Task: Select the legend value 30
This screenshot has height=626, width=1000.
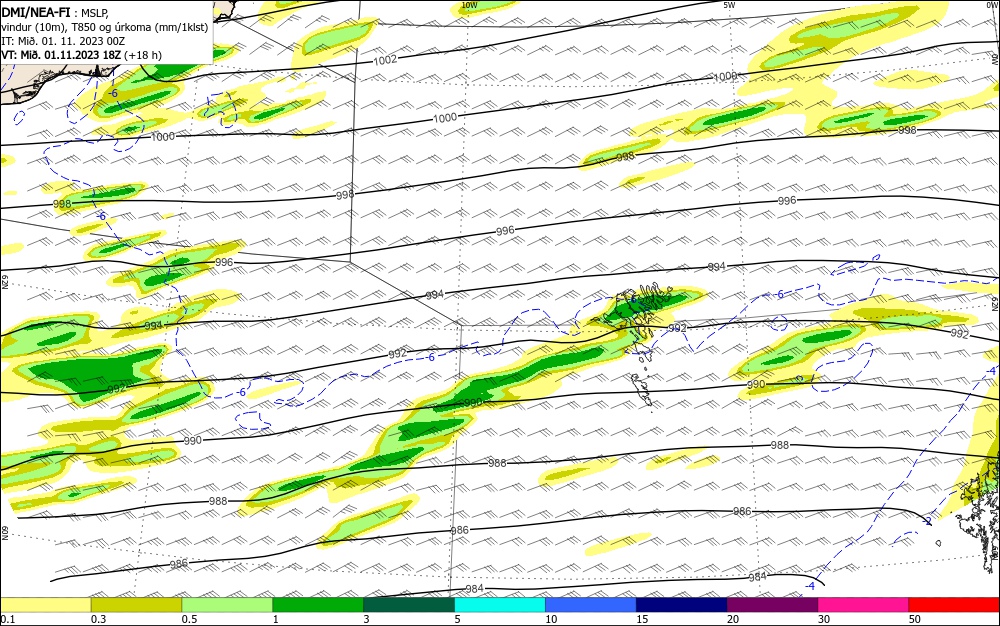Action: [824, 620]
